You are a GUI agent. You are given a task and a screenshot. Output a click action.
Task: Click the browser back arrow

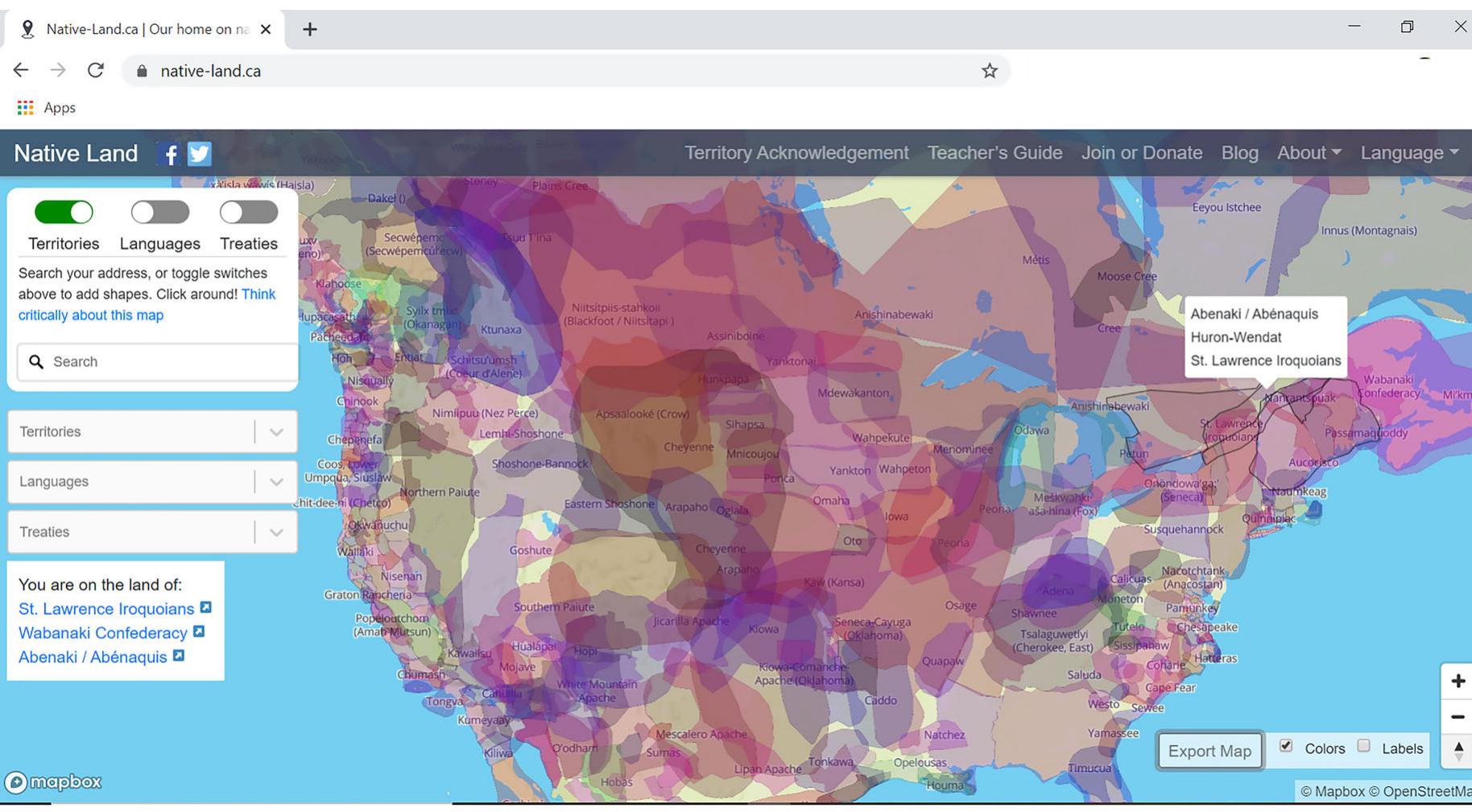(21, 70)
